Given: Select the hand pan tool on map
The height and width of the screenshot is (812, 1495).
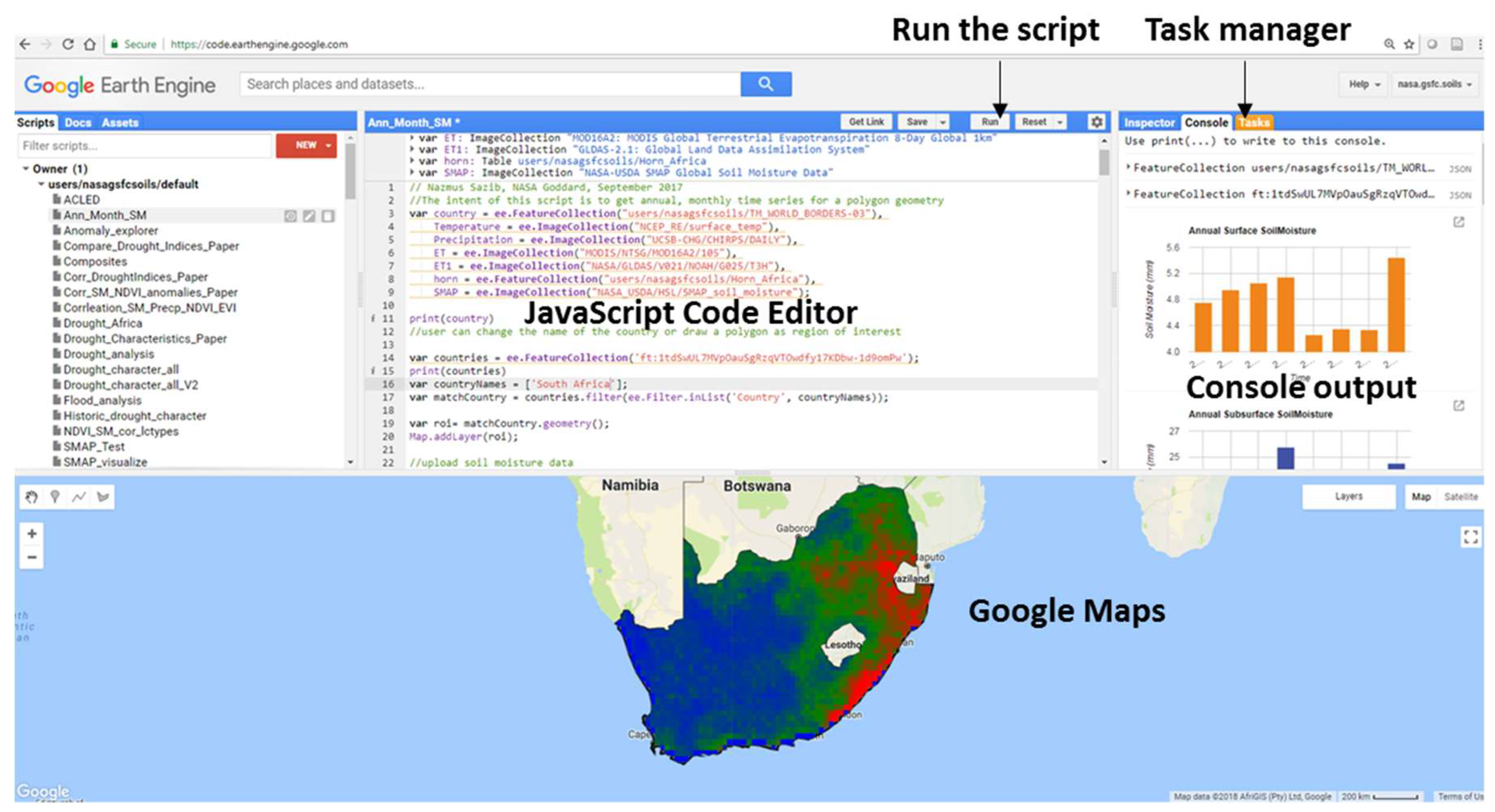Looking at the screenshot, I should [x=32, y=497].
